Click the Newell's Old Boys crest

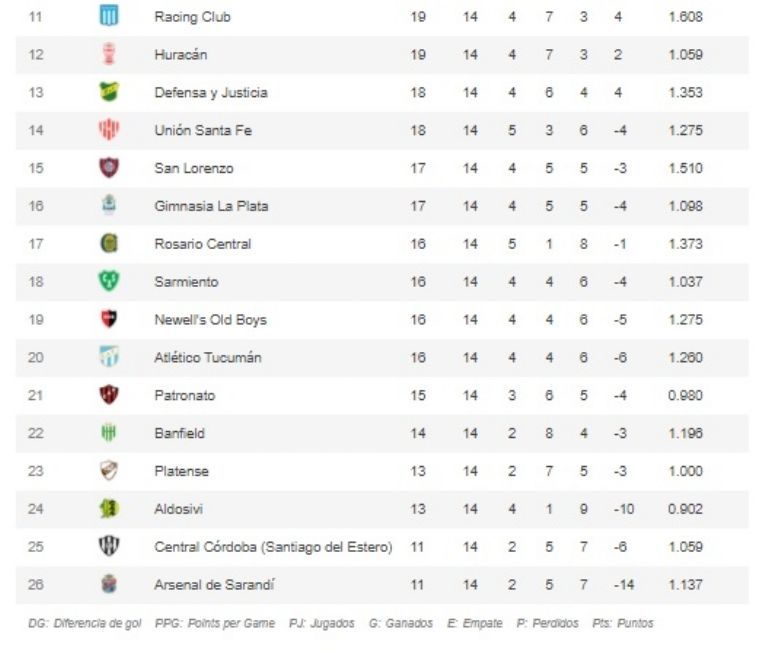(109, 320)
